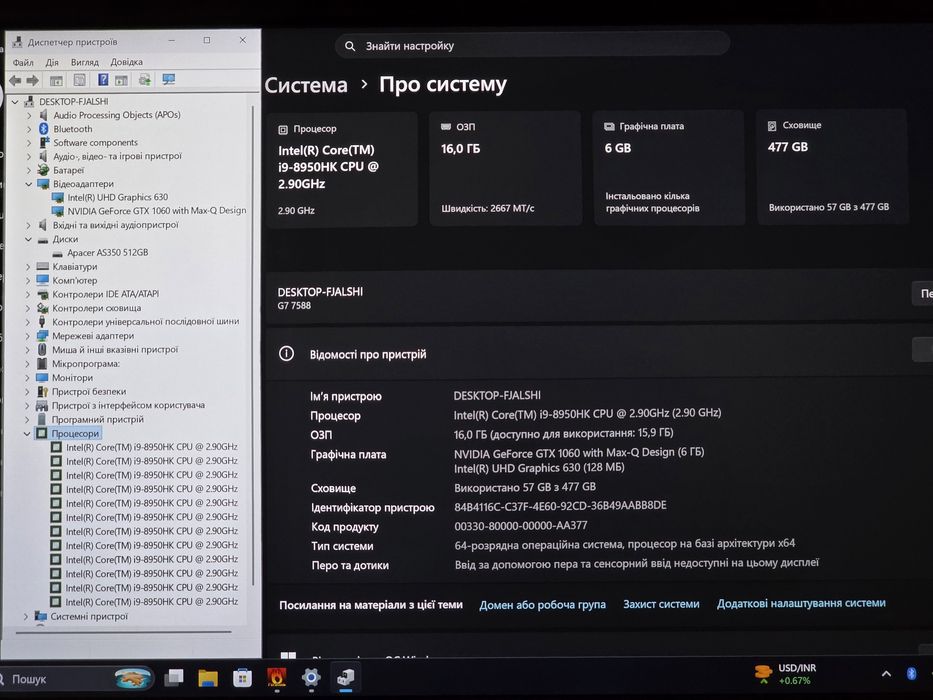Open the USD/INR widget on taskbar
Screen dimensions: 933x700
coord(785,674)
